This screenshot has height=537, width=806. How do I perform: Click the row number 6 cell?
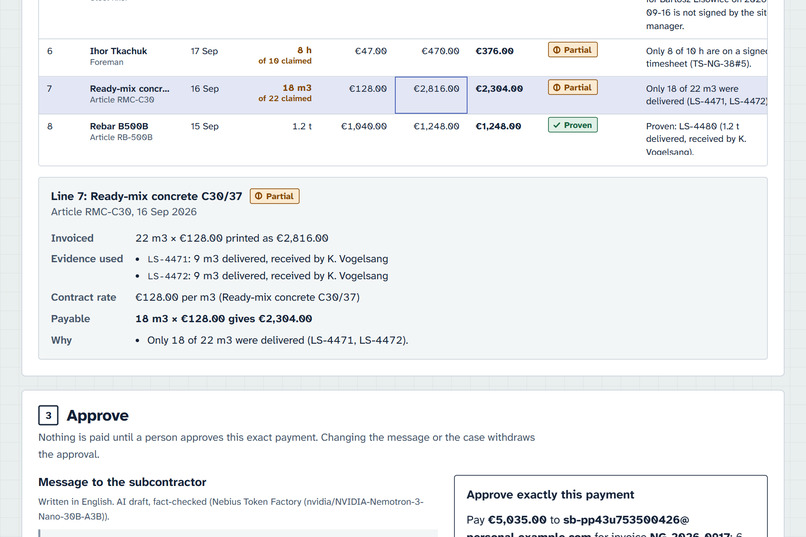tap(49, 51)
